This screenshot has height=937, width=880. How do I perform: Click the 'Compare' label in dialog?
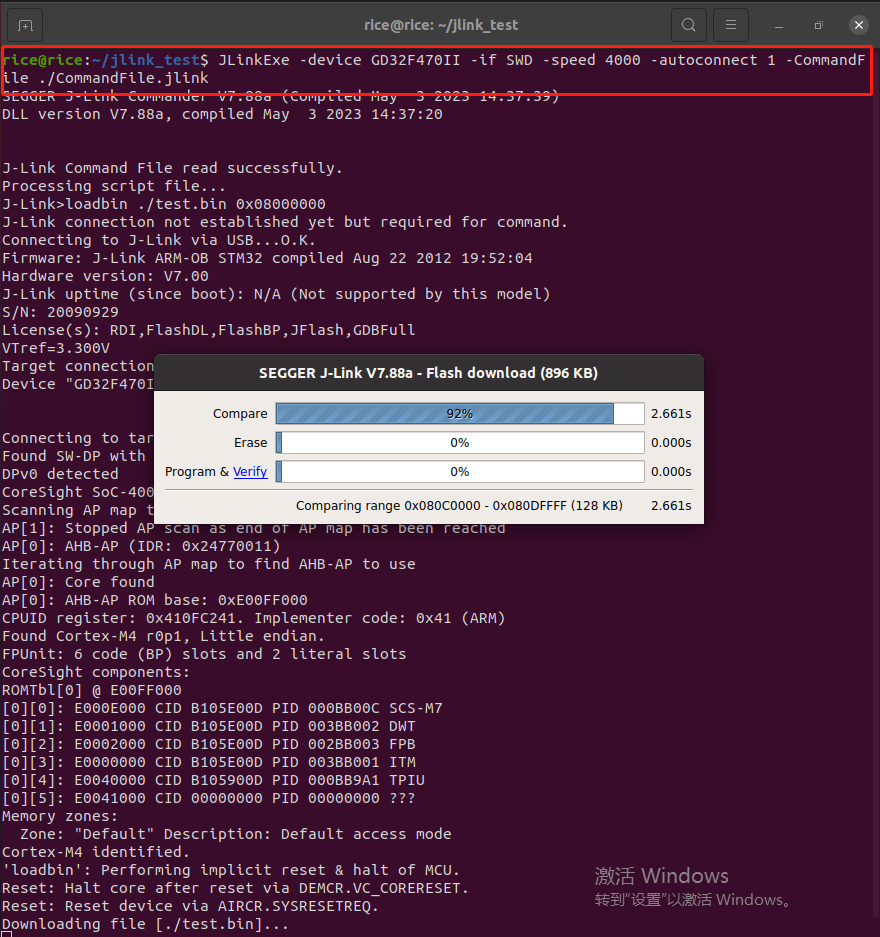[x=240, y=414]
